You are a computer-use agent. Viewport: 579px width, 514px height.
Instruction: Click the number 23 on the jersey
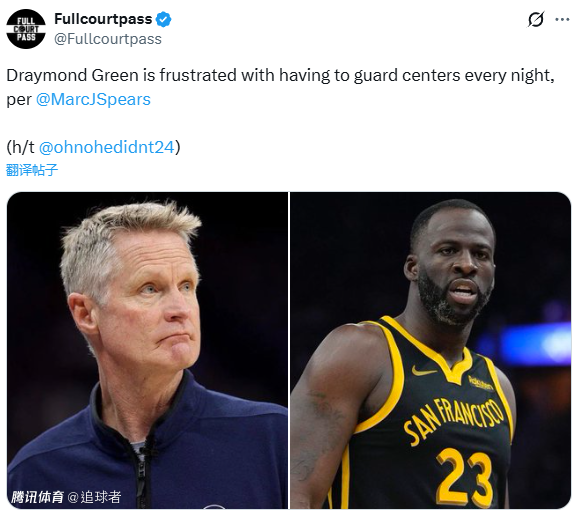[464, 477]
